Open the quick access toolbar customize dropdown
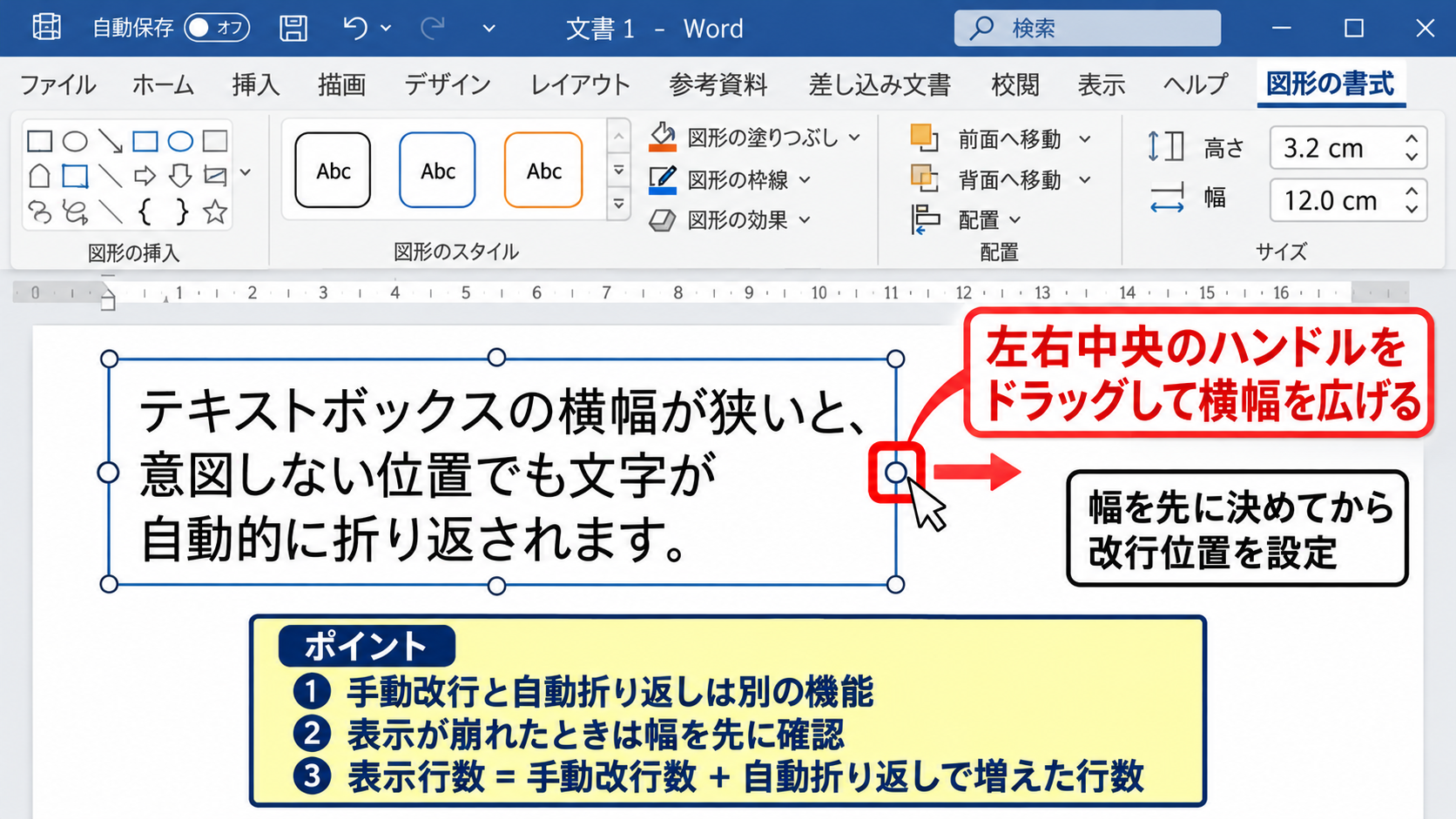 coord(489,29)
